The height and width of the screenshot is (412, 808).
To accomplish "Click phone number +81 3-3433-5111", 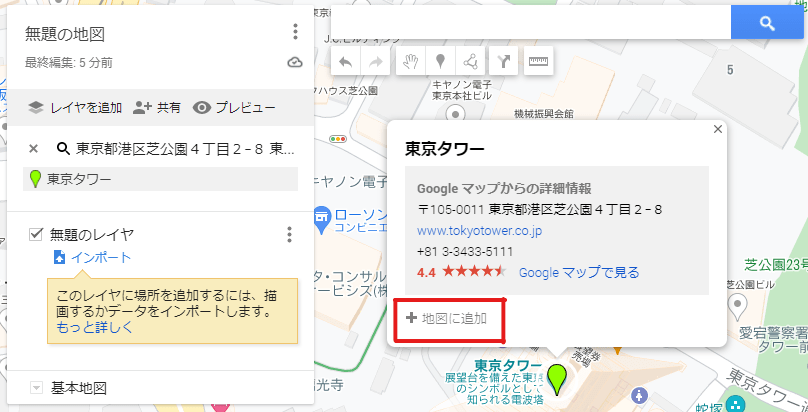I will 465,252.
